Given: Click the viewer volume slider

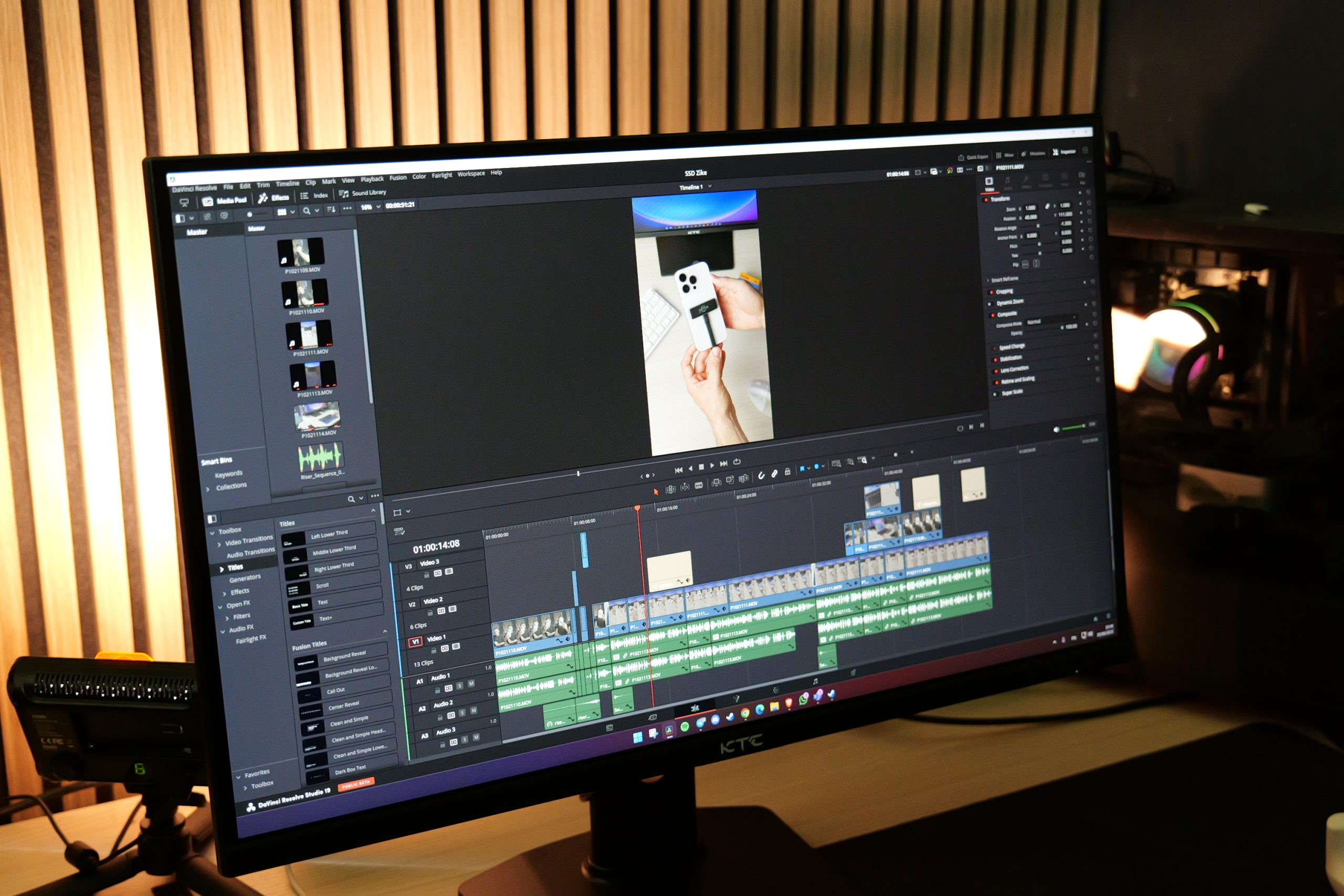Looking at the screenshot, I should click(x=1074, y=427).
